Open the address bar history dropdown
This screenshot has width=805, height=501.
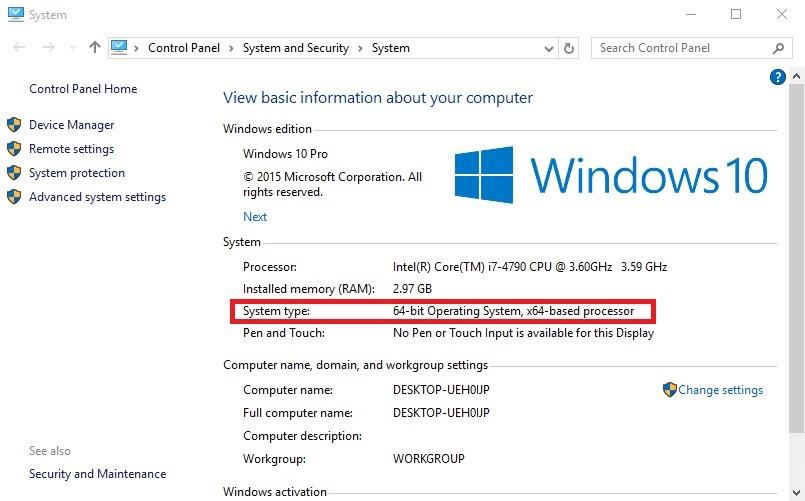pos(548,49)
